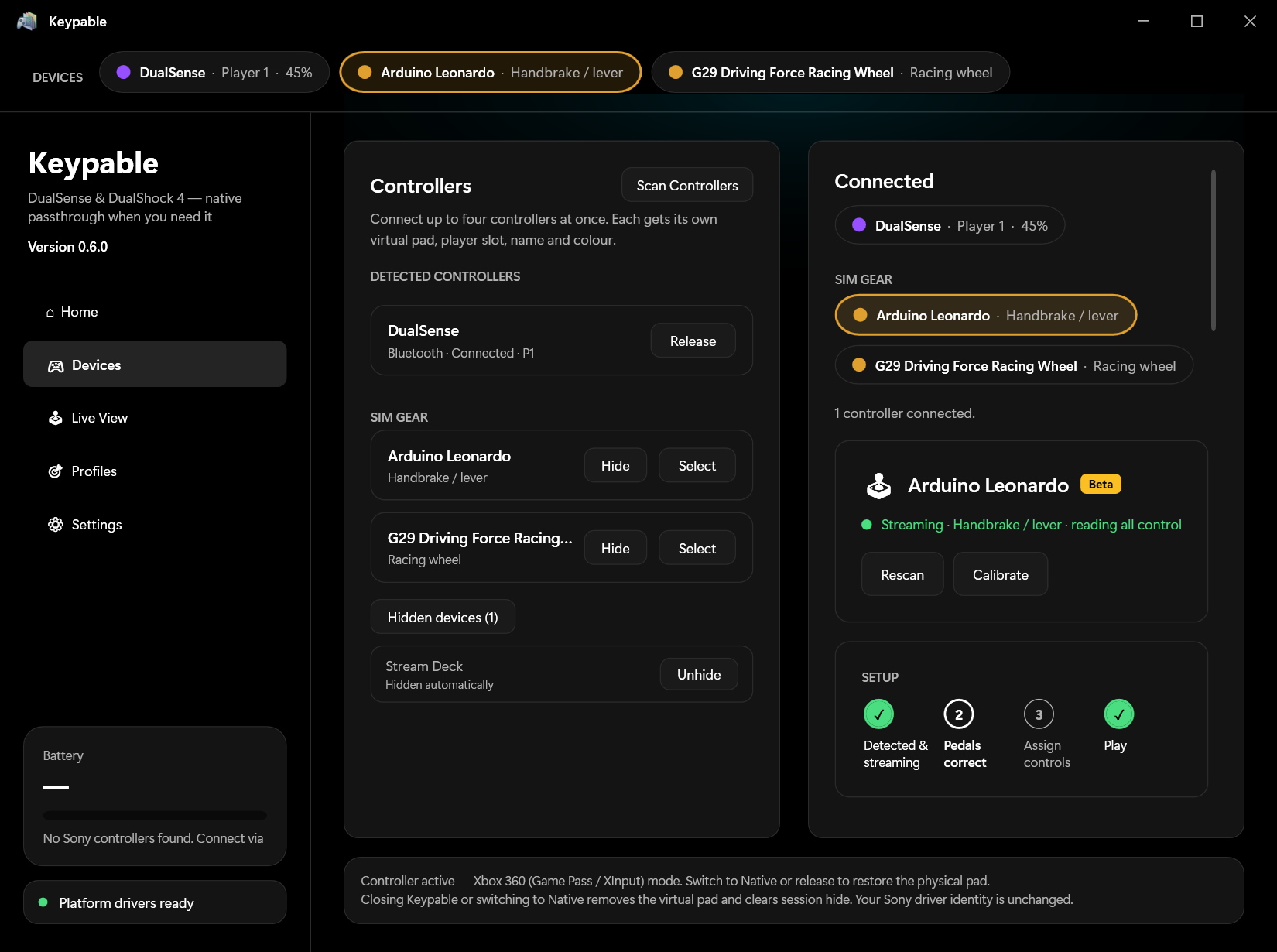Hide the G29 Driving Force Racing wheel

(615, 548)
